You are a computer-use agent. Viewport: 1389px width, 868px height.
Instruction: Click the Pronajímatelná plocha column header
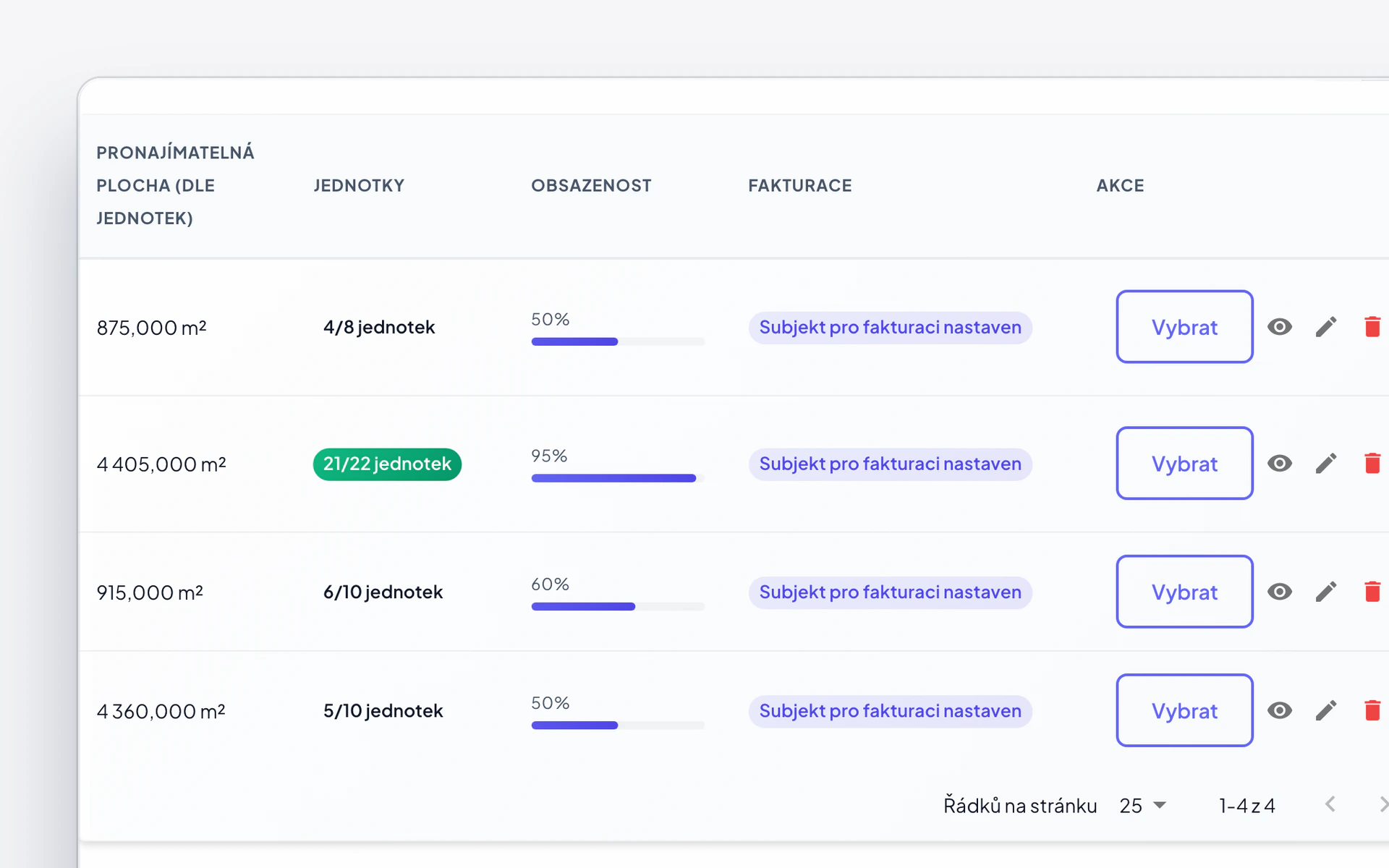[175, 185]
